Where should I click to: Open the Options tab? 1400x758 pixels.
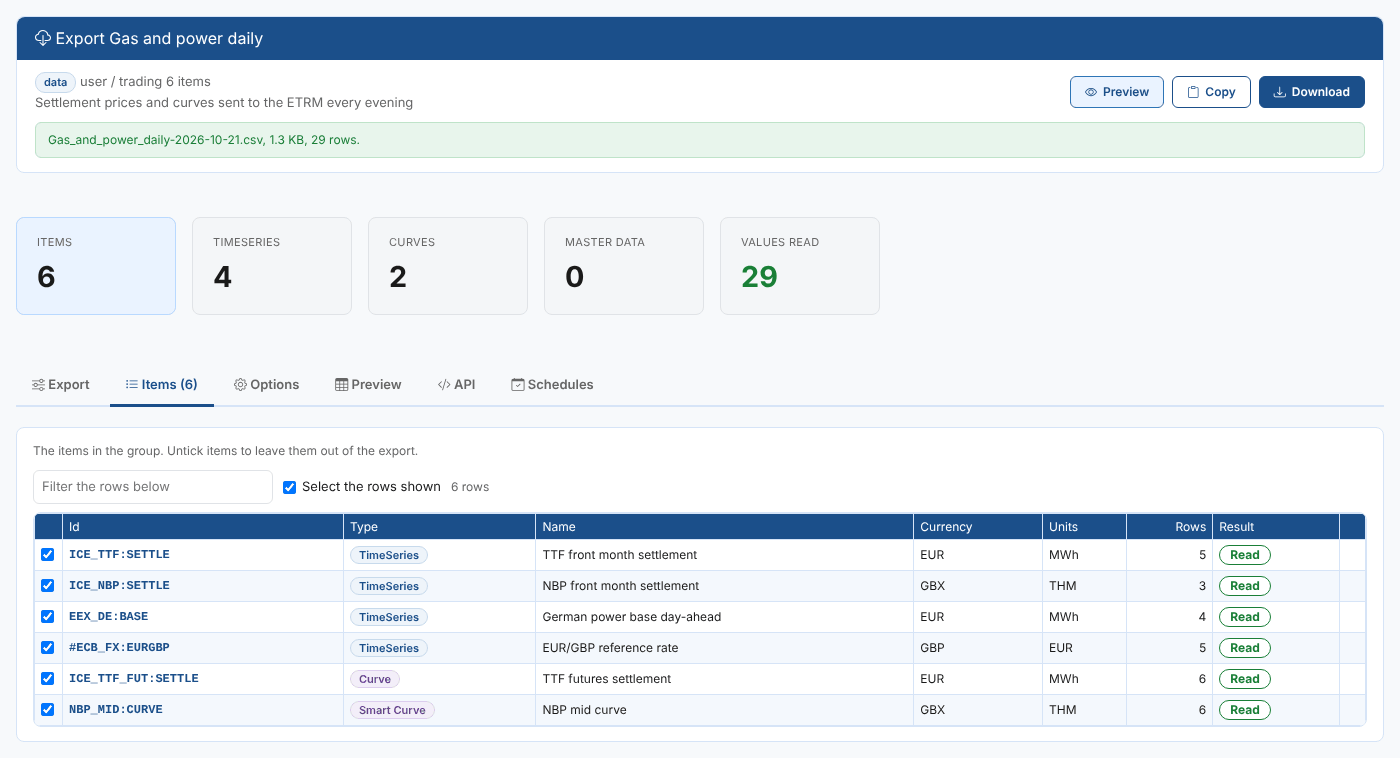tap(267, 385)
